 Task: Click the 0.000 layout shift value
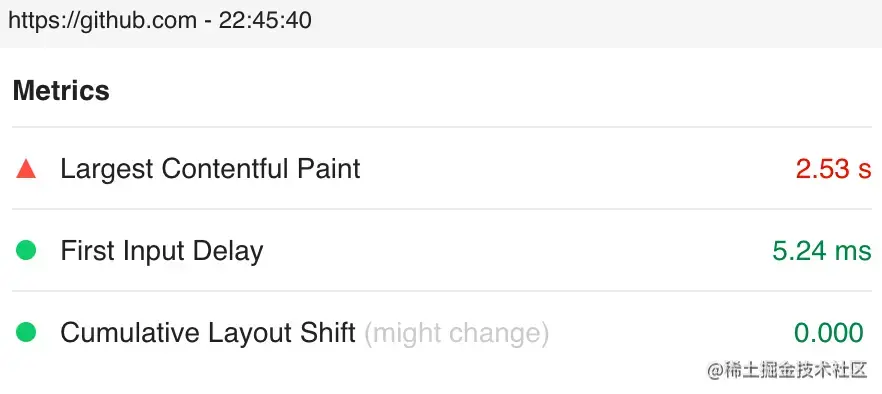[829, 333]
